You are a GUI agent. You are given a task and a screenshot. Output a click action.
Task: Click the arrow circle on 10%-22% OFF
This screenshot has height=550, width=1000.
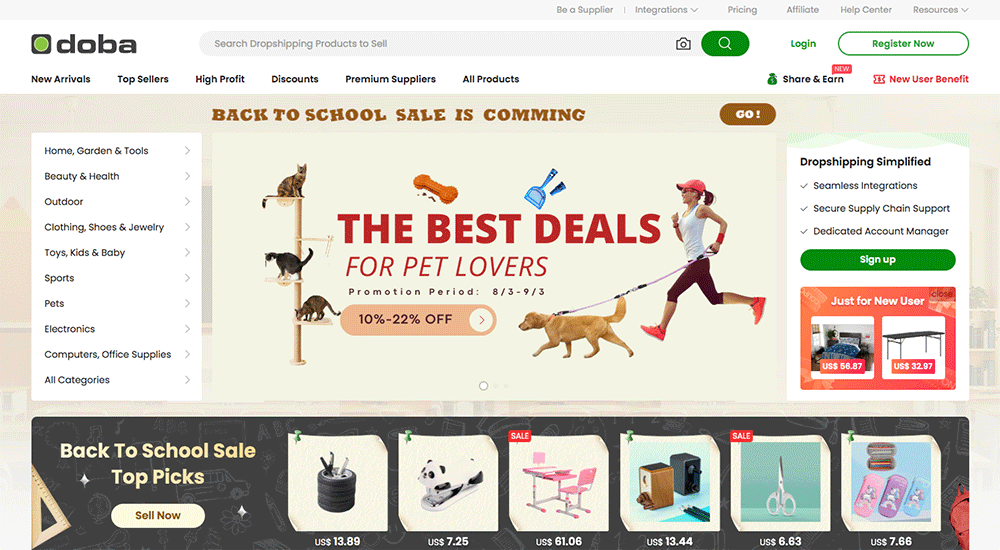click(x=482, y=320)
